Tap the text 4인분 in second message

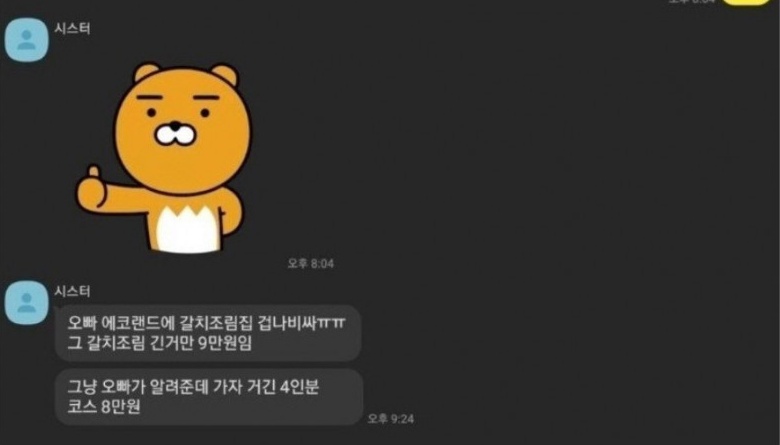[x=299, y=387]
